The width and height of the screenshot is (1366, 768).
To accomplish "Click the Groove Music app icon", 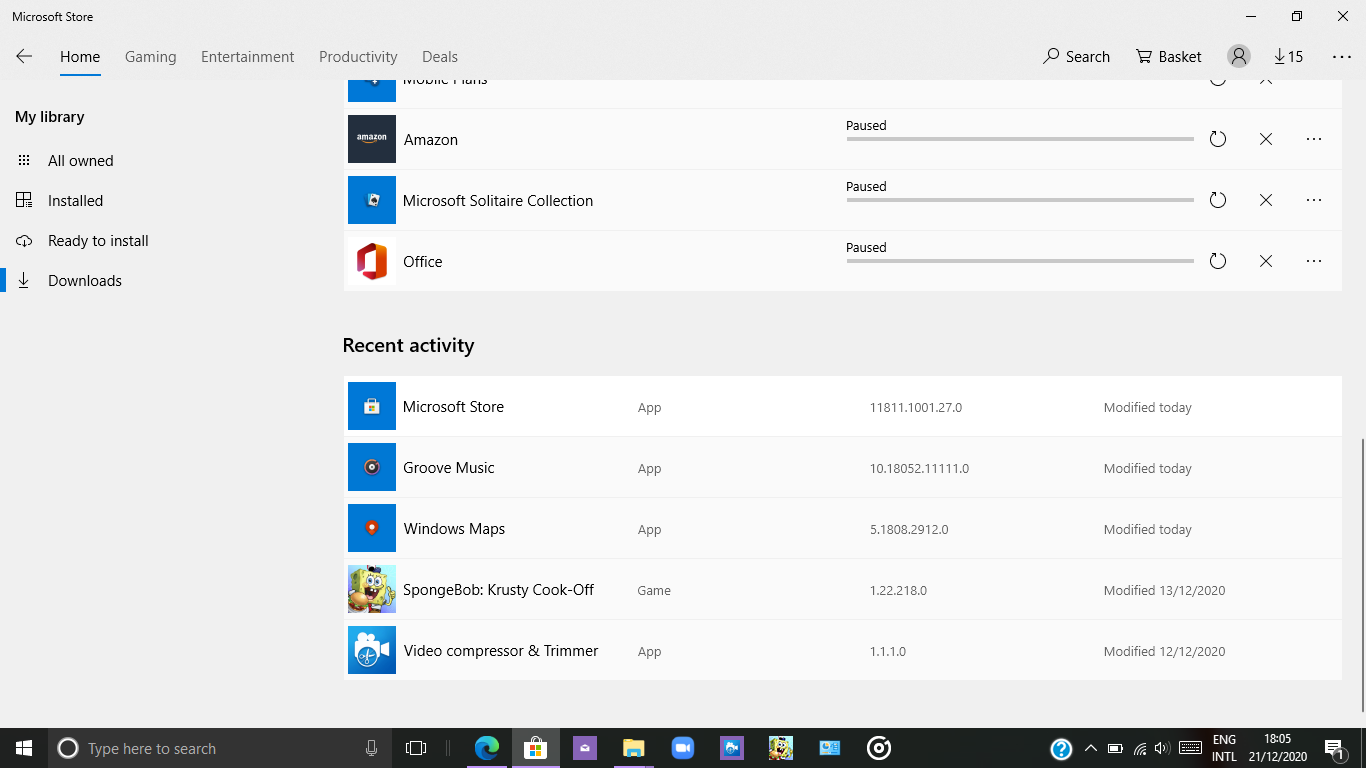I will (372, 467).
